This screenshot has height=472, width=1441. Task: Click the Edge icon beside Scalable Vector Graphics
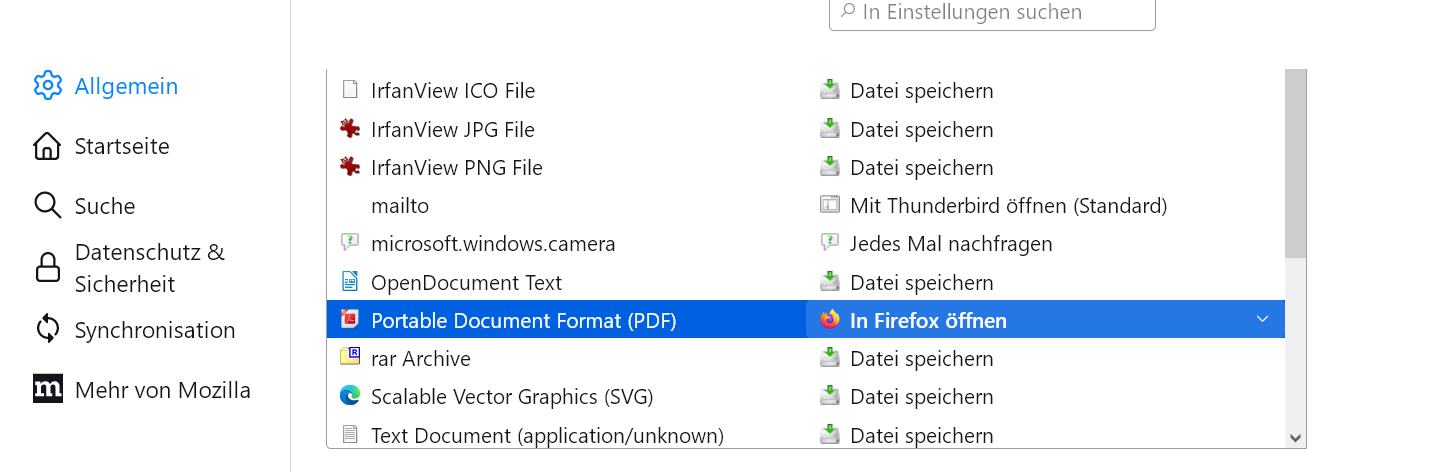click(x=349, y=396)
